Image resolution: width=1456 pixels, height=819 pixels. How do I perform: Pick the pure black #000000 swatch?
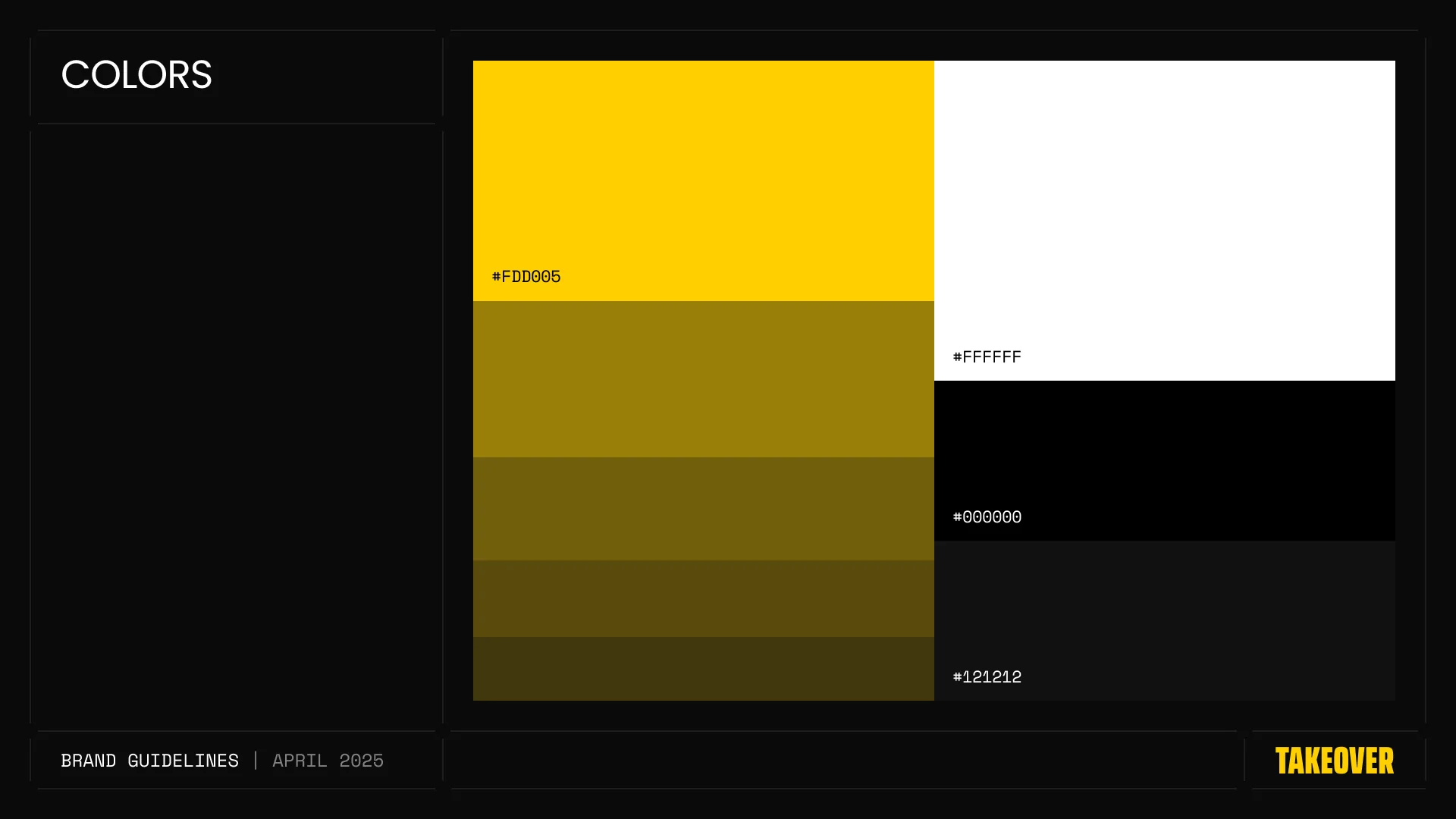point(1165,460)
